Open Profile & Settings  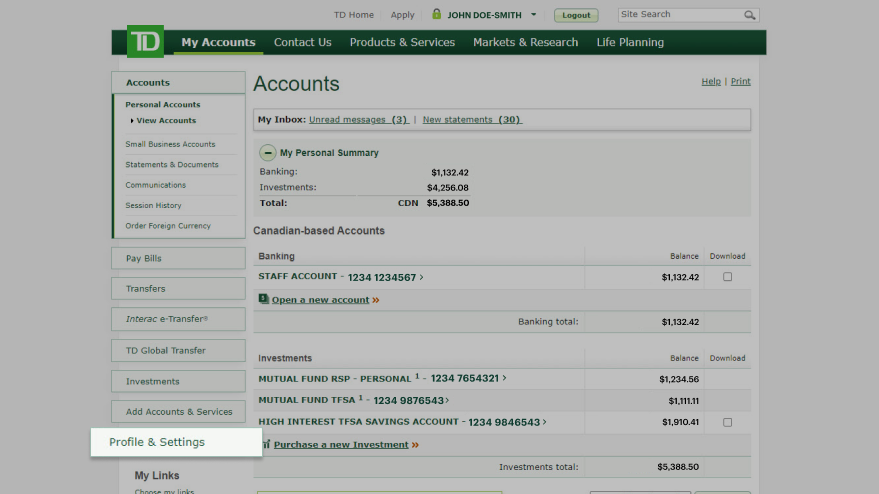[176, 442]
